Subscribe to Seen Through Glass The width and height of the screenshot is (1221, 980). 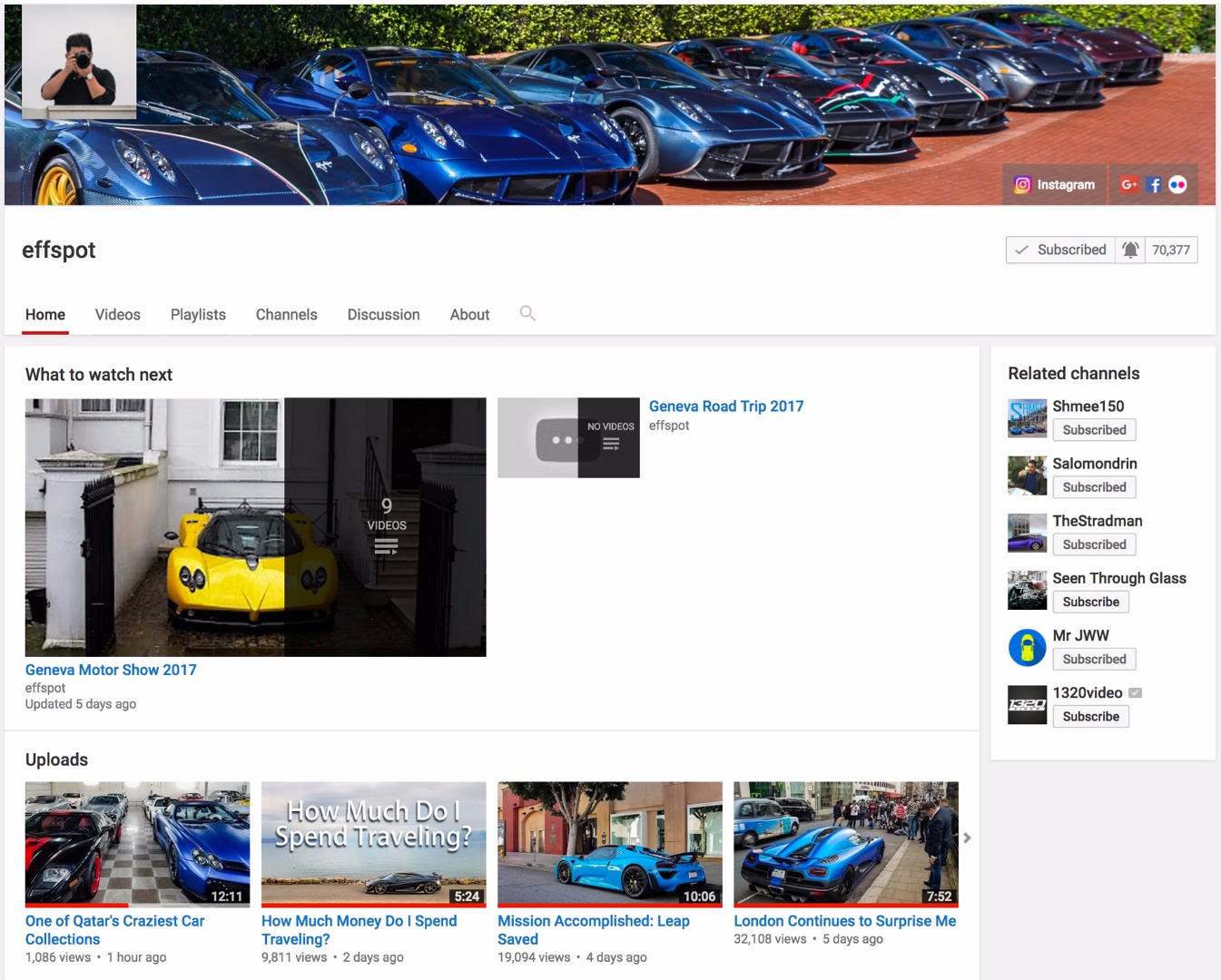click(x=1090, y=602)
